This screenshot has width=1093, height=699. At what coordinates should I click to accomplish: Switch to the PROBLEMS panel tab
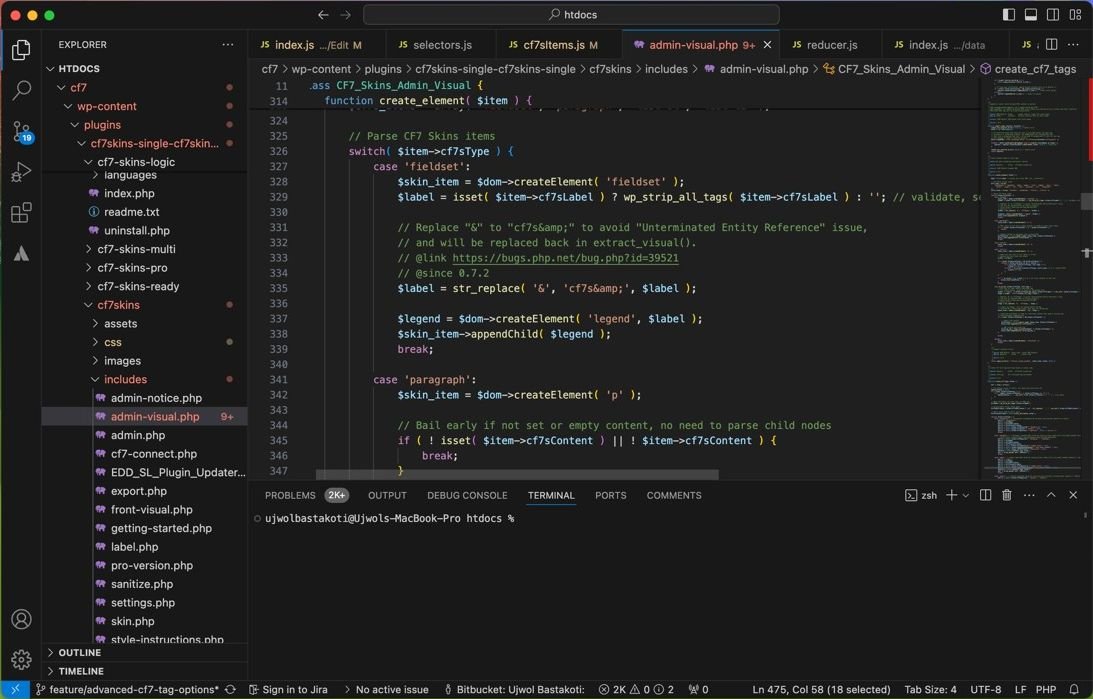click(290, 495)
